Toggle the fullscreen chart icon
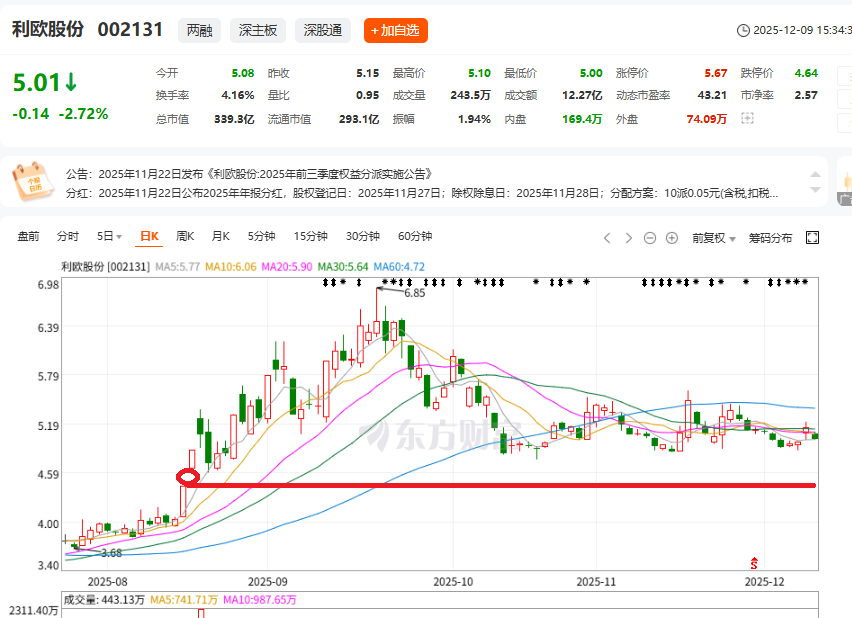This screenshot has height=618, width=852. 812,238
